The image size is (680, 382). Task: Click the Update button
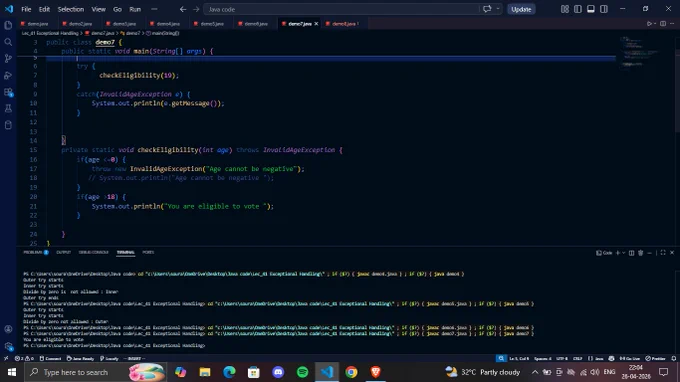tap(521, 9)
